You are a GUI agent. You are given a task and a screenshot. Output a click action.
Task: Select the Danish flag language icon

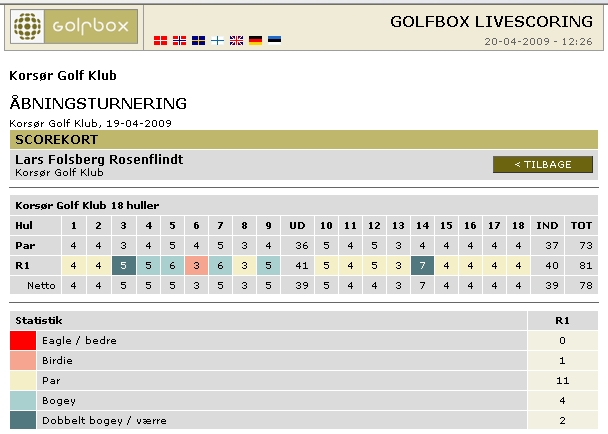tap(160, 40)
